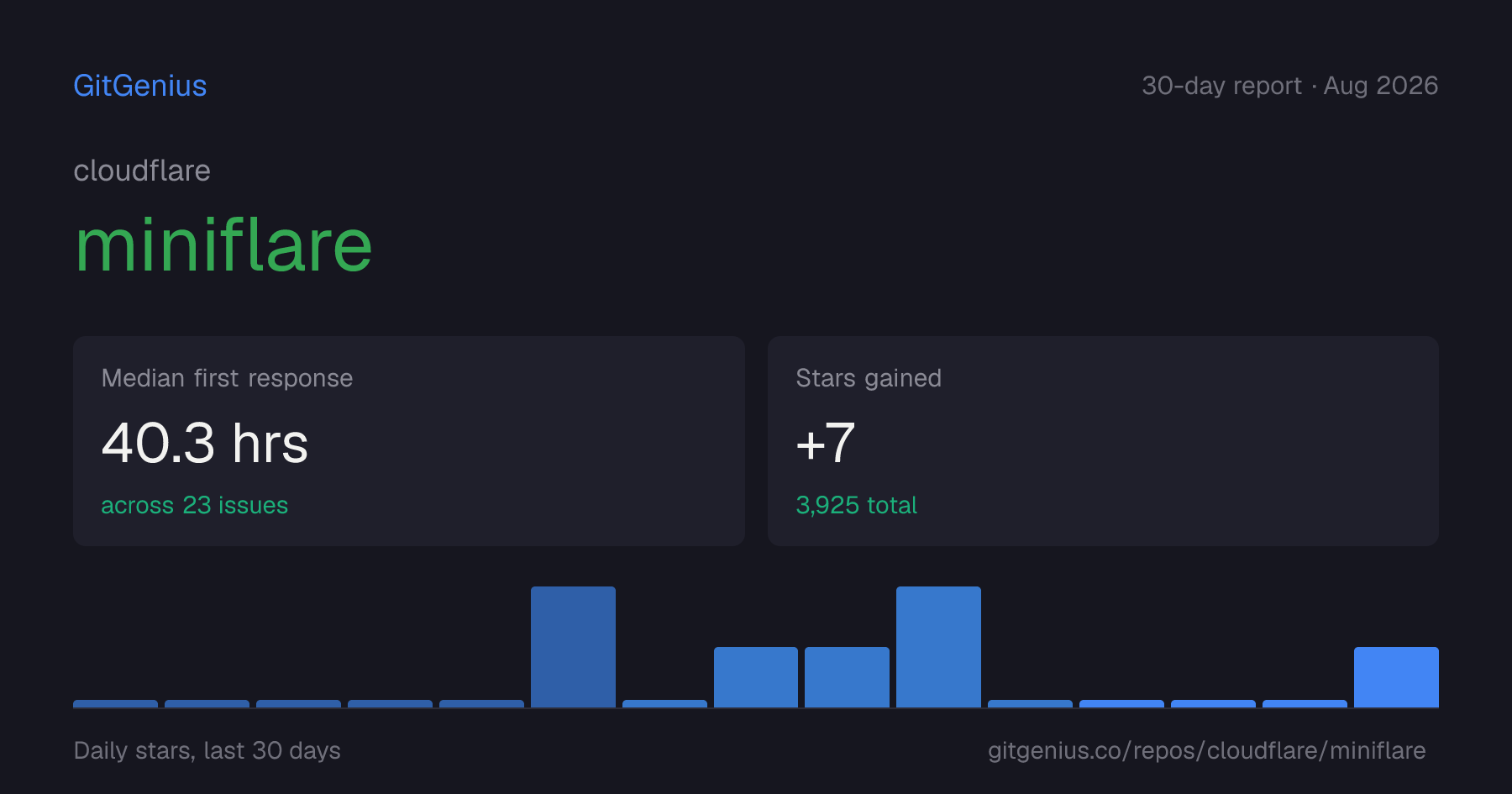Click the Median first response label
This screenshot has width=1512, height=794.
coord(227,378)
